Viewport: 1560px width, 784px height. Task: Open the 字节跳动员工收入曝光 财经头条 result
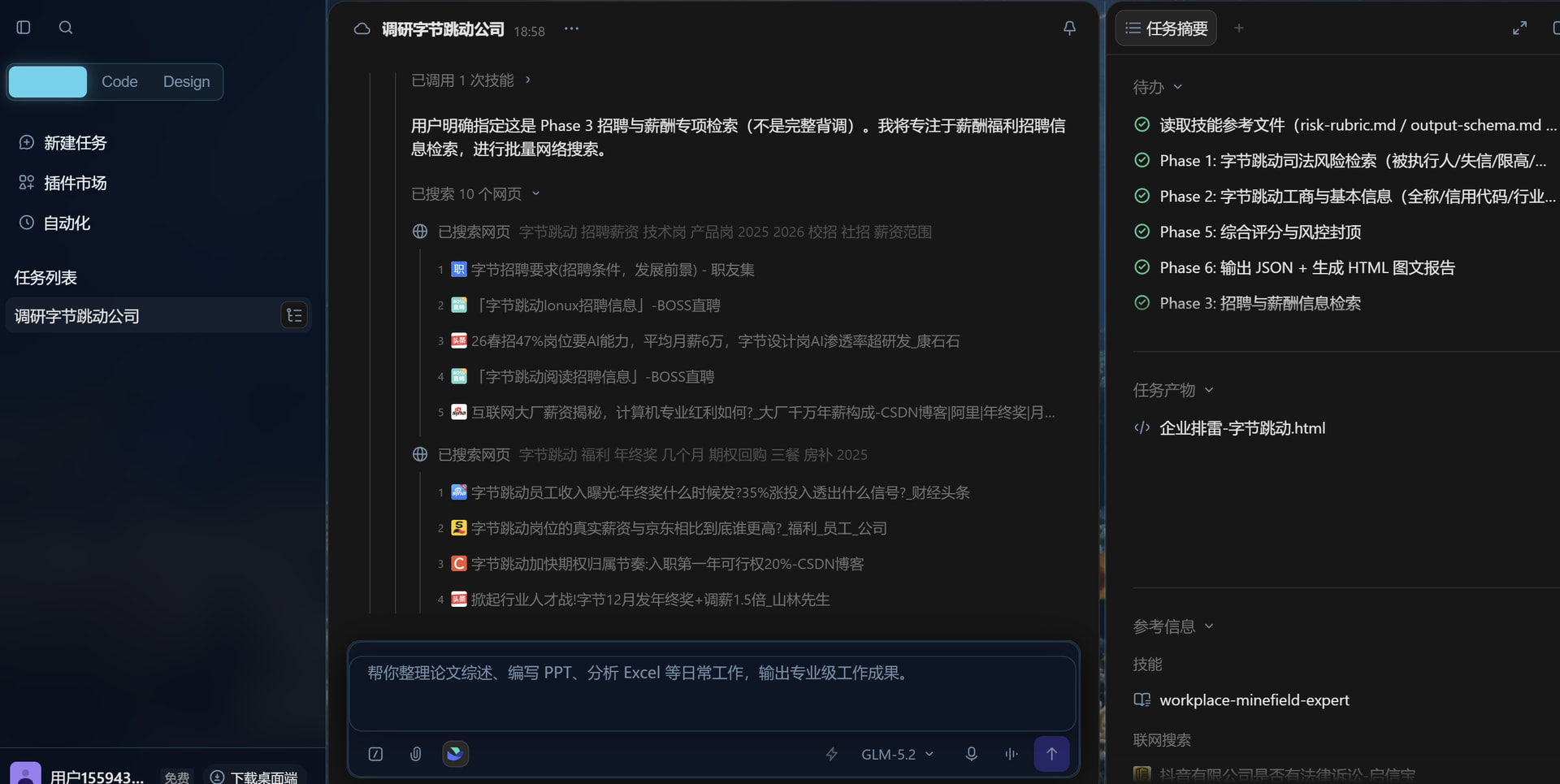720,492
